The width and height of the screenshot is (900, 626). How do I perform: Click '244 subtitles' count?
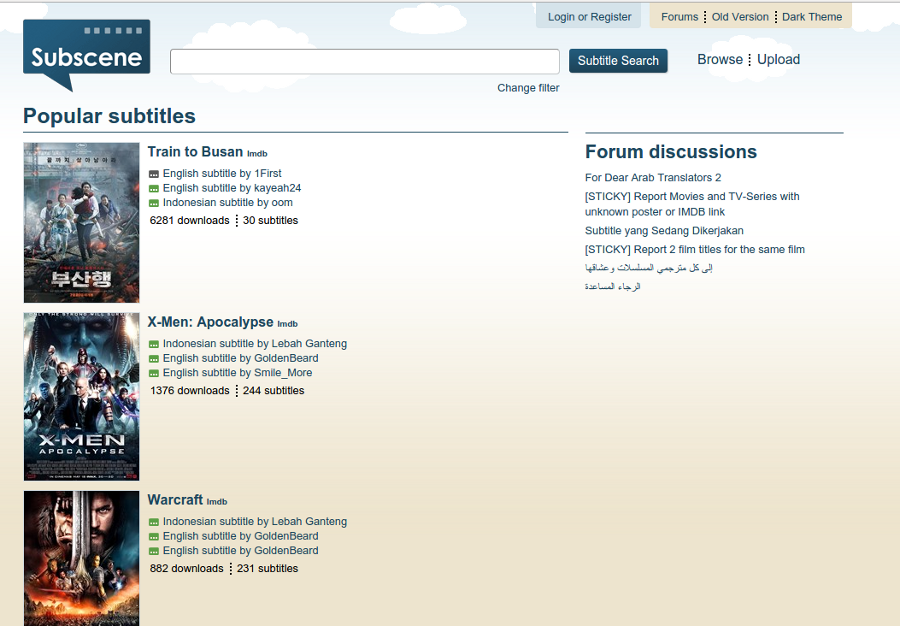click(x=274, y=390)
